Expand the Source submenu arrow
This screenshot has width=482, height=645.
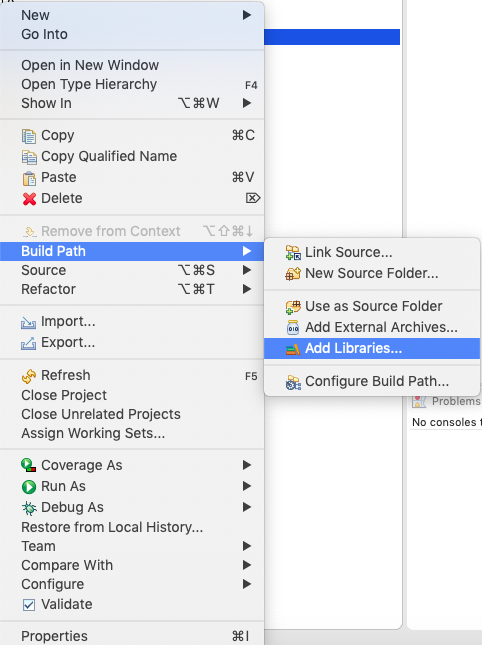pyautogui.click(x=247, y=270)
